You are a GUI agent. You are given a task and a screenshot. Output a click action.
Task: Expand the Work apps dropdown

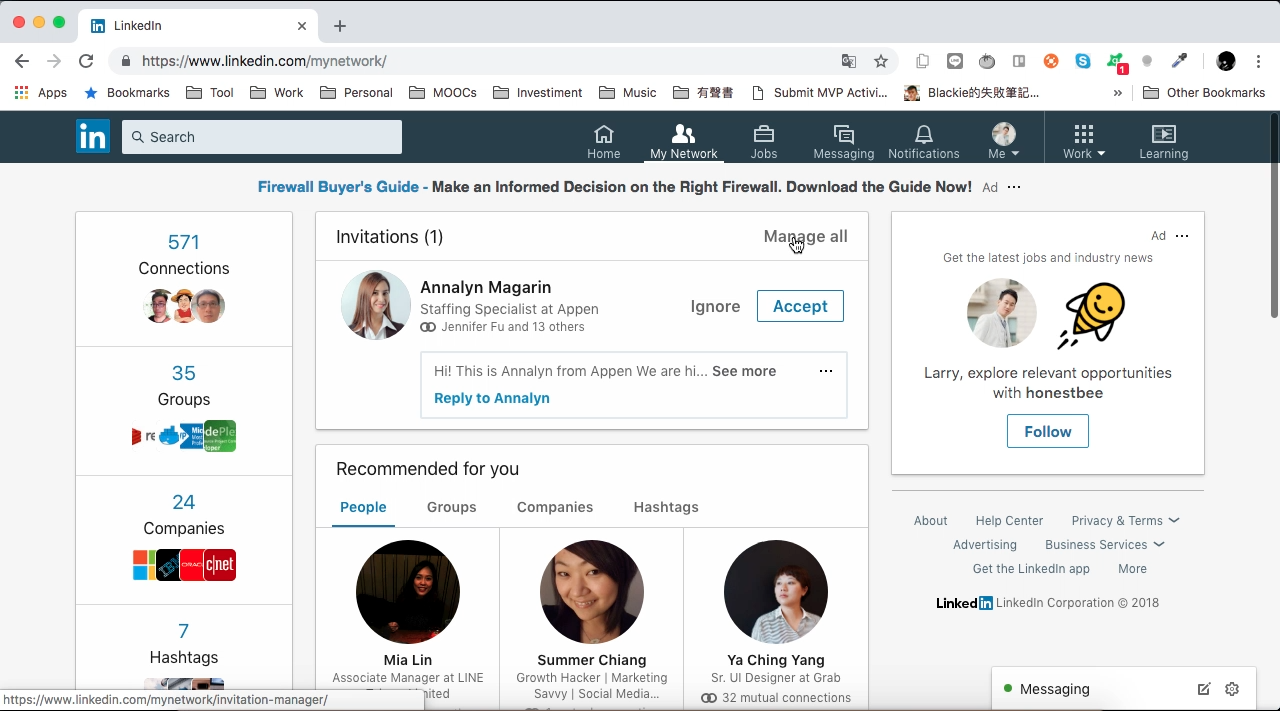(x=1084, y=141)
